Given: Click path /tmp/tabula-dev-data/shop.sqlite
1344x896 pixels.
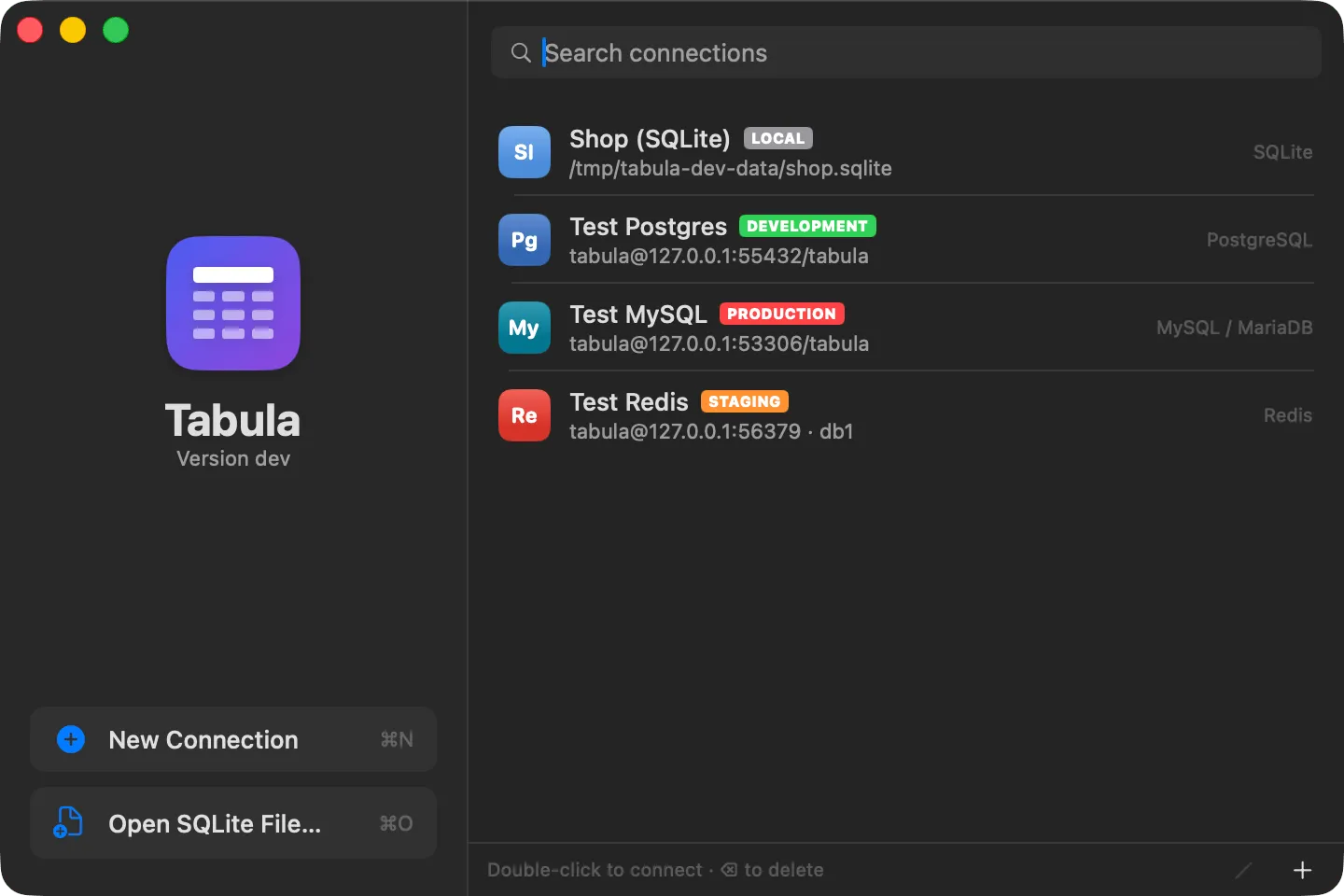Looking at the screenshot, I should coord(731,168).
